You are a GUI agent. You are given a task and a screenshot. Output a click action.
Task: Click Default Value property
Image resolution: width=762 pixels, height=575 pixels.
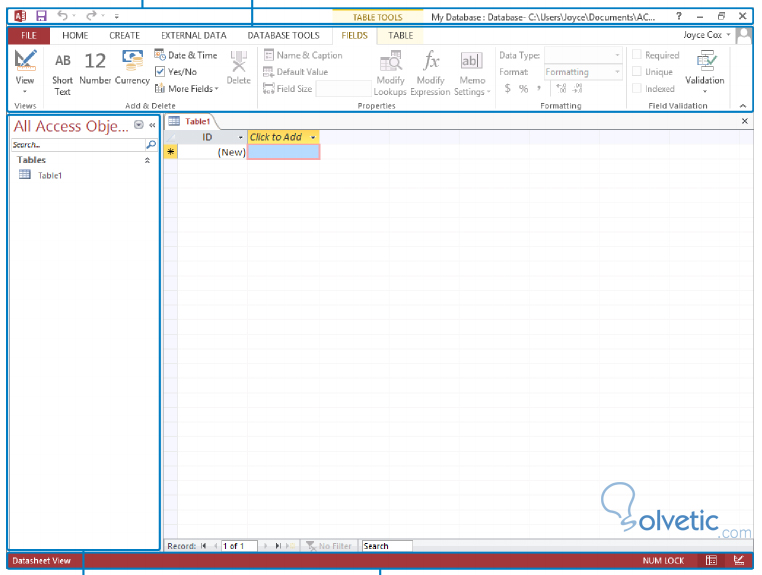pos(296,71)
